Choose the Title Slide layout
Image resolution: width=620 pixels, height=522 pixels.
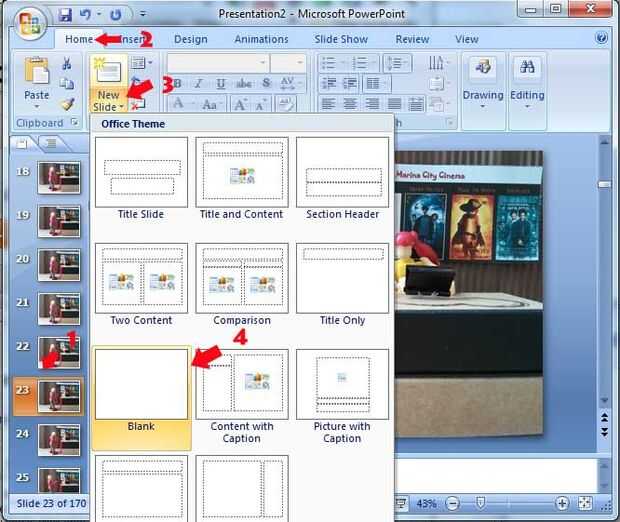tap(141, 179)
